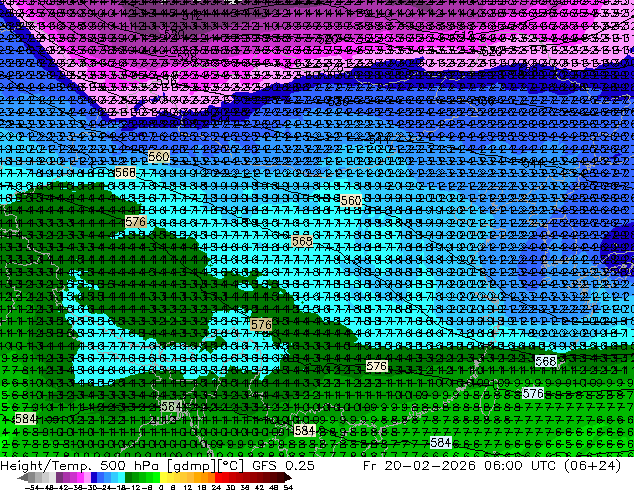Pick the bright red legend swatch at 24

[218, 478]
